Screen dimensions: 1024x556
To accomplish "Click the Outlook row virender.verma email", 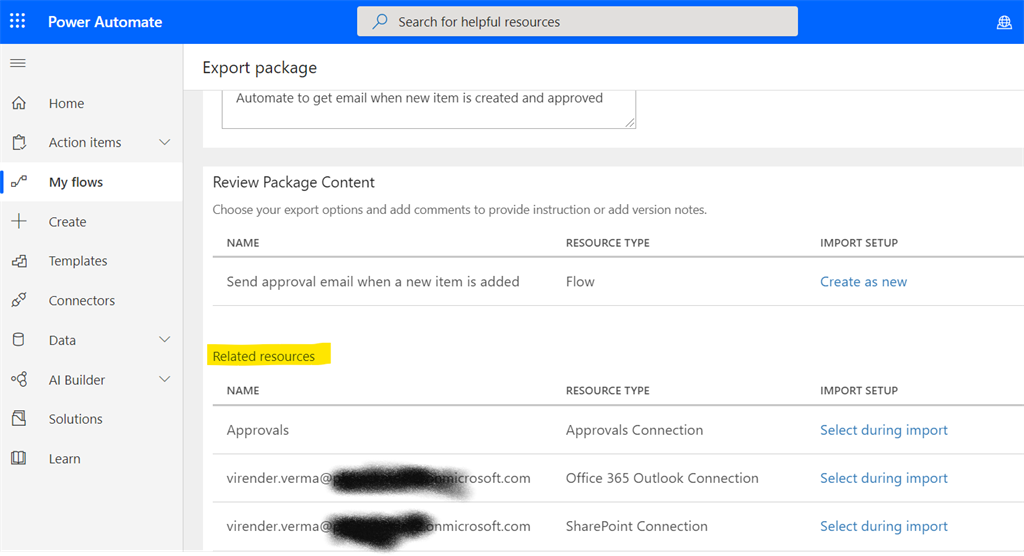I will point(379,478).
